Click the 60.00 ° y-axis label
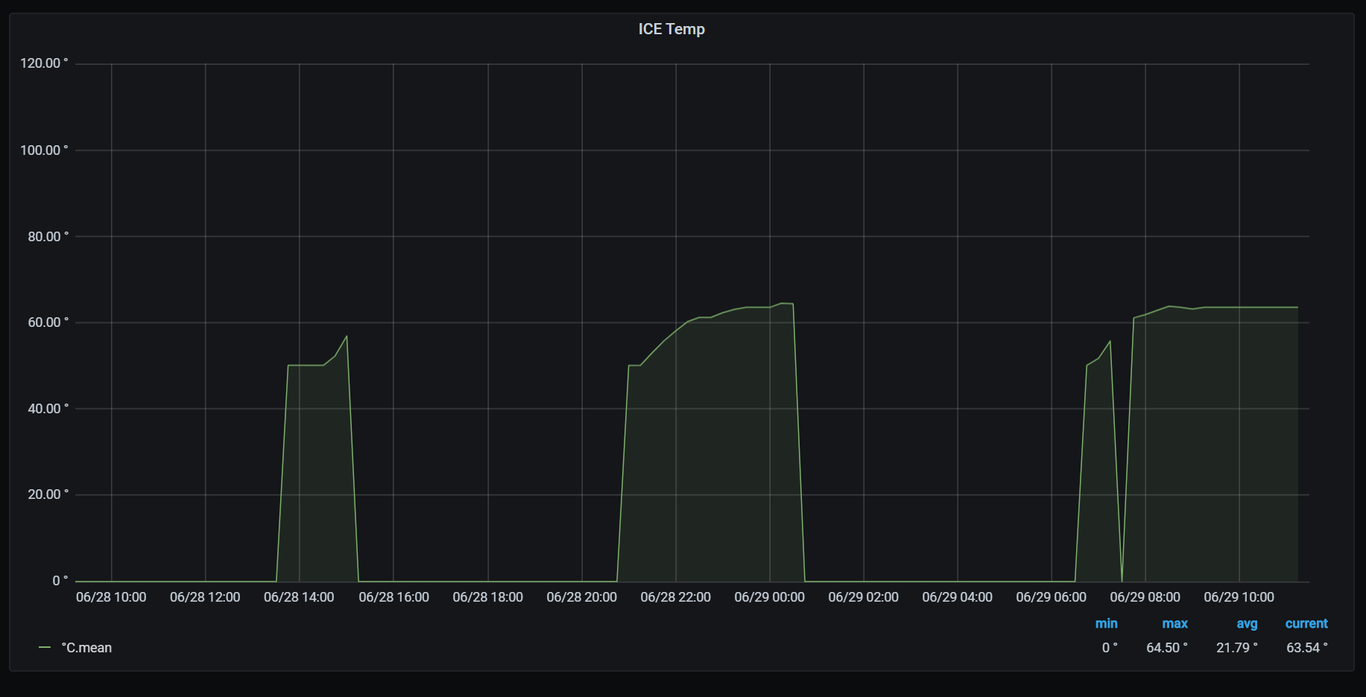1366x697 pixels. (48, 322)
